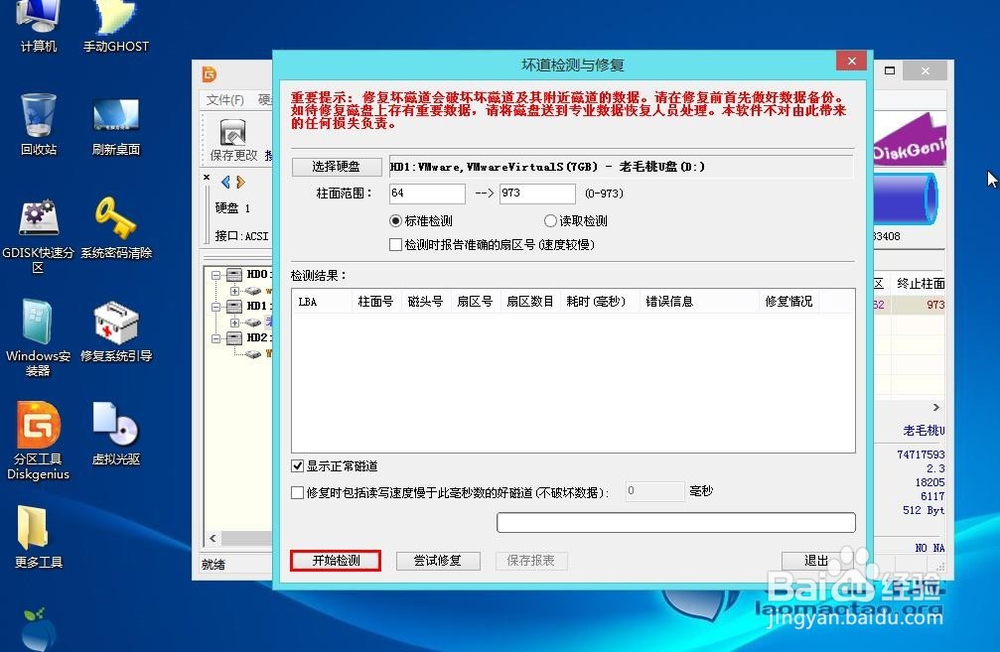Open the 分区工具Diskgenius desktop icon
Viewport: 1000px width, 652px height.
(38, 441)
